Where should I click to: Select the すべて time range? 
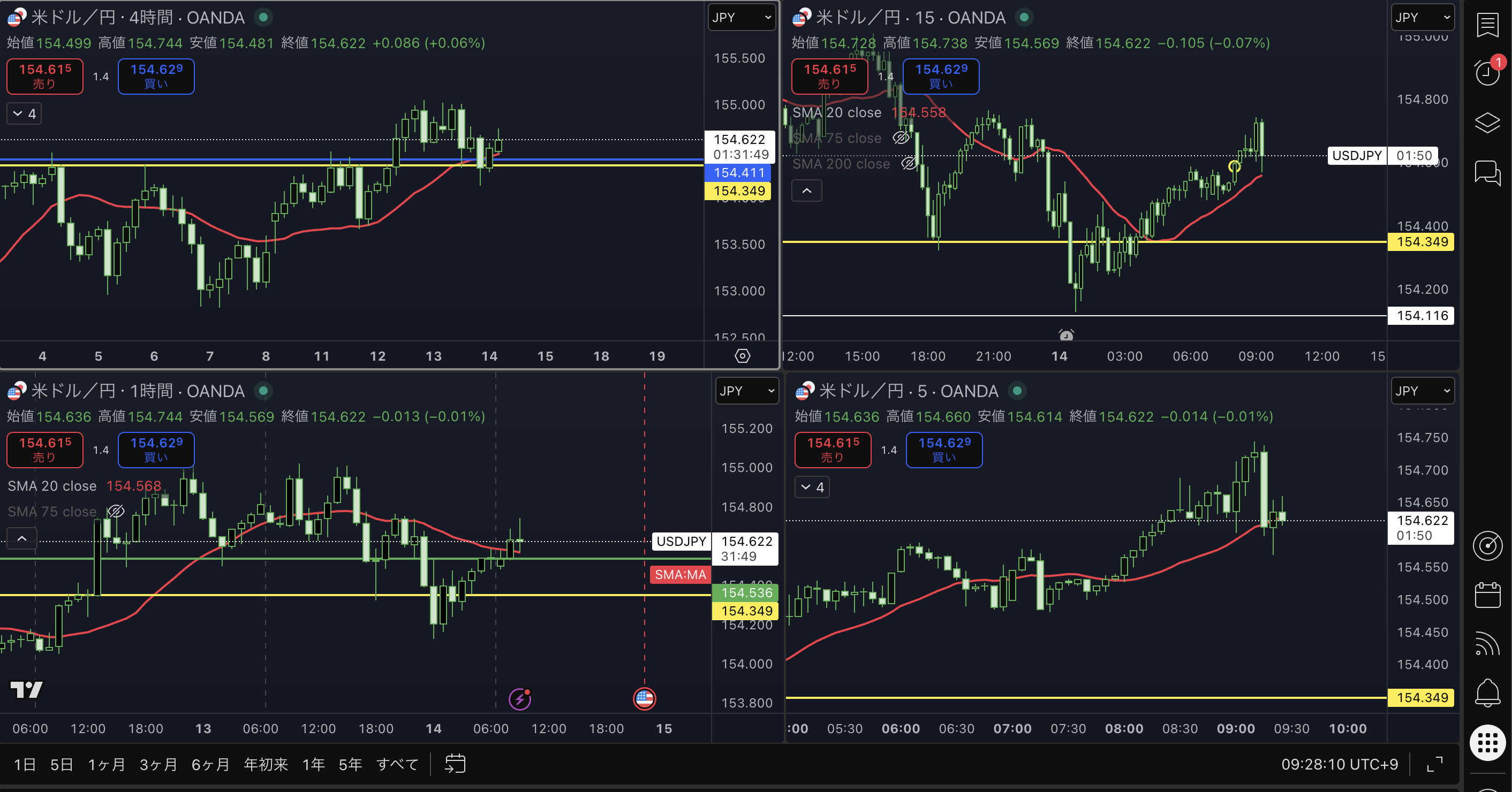point(397,764)
